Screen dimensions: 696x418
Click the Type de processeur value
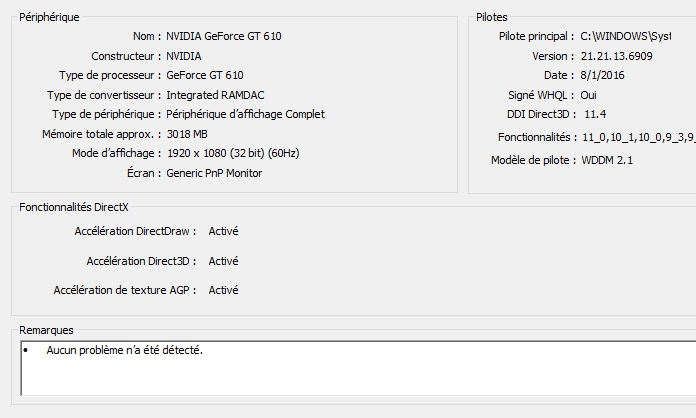(x=205, y=75)
